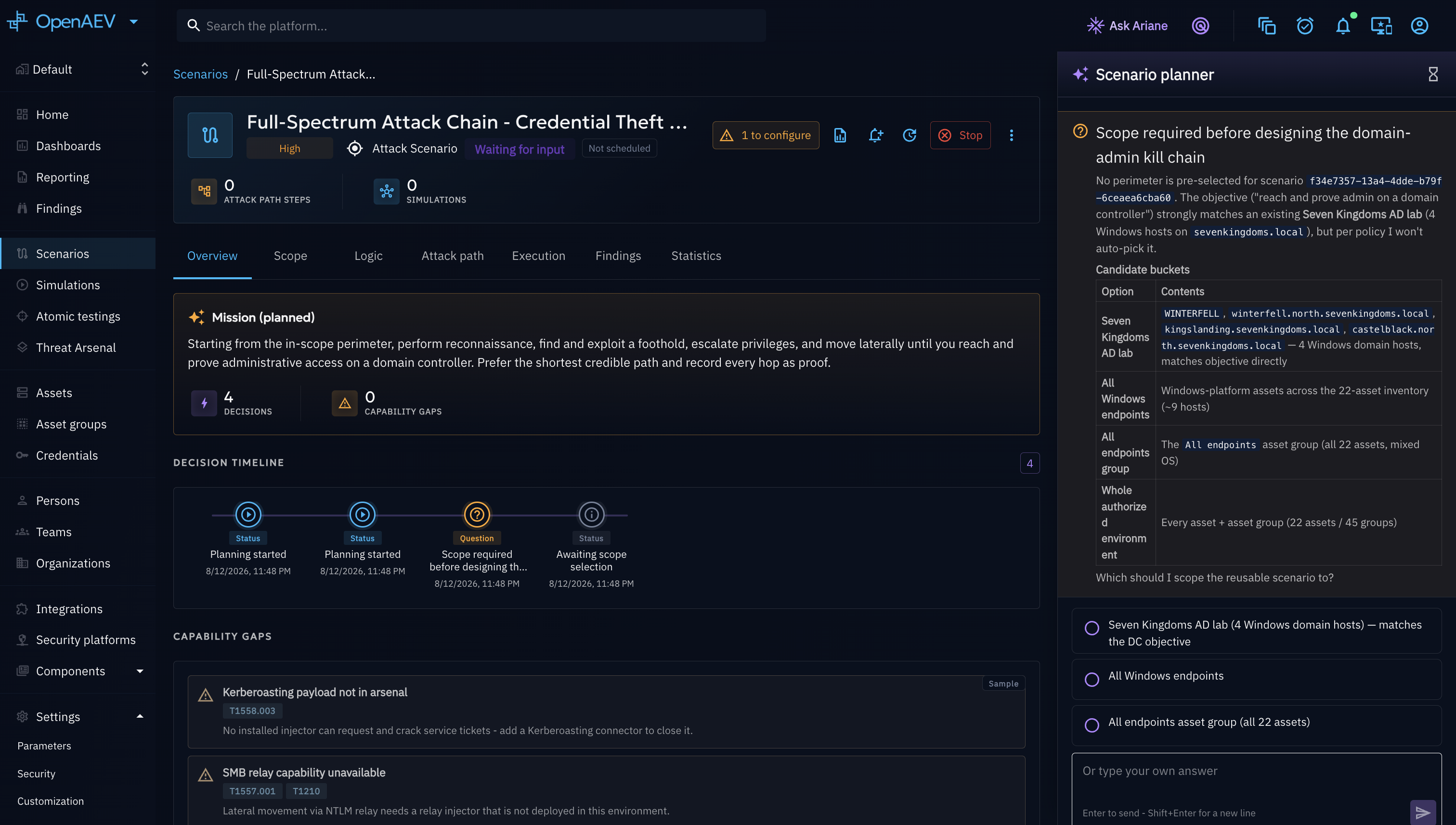The width and height of the screenshot is (1456, 825).
Task: Open the Ask Ariane assistant
Action: point(1127,26)
